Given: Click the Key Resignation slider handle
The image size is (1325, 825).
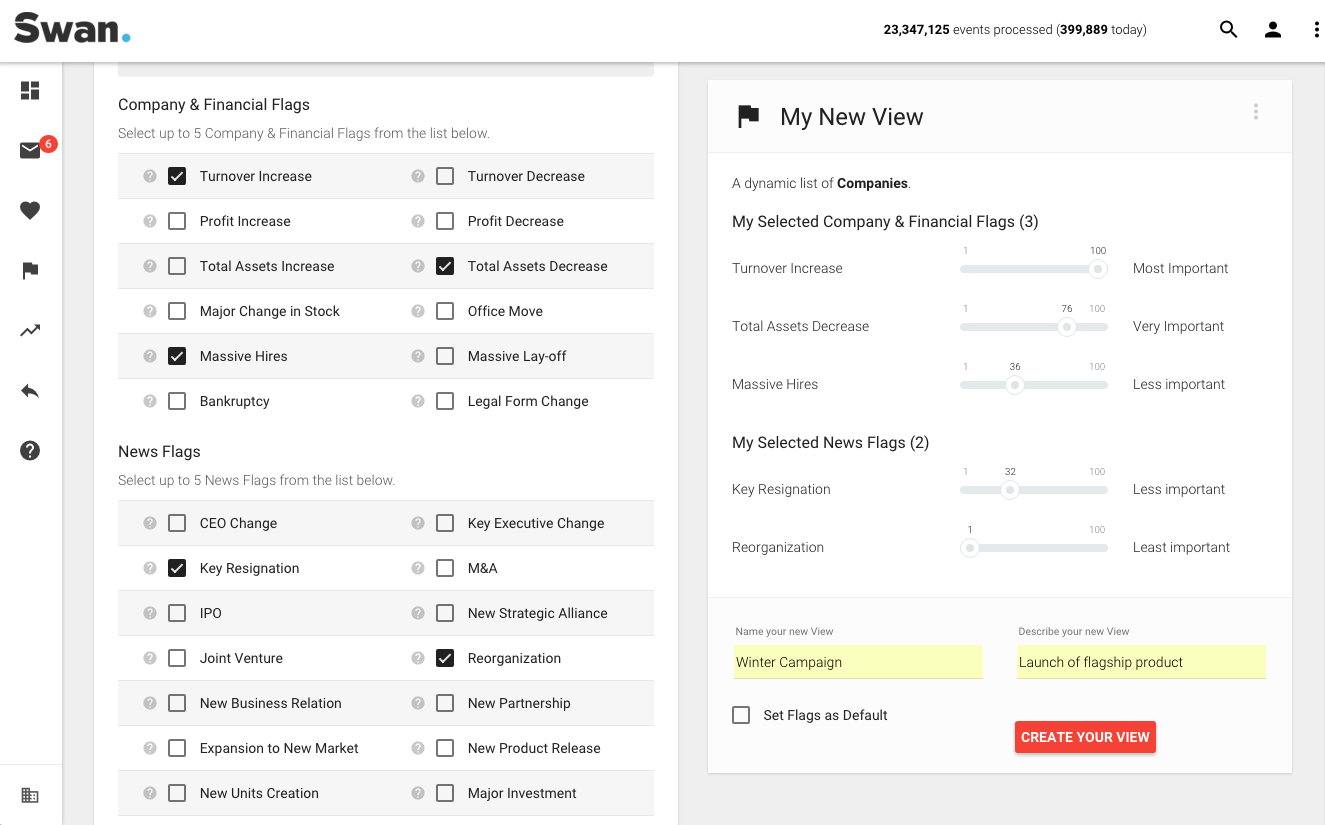Looking at the screenshot, I should point(1010,490).
